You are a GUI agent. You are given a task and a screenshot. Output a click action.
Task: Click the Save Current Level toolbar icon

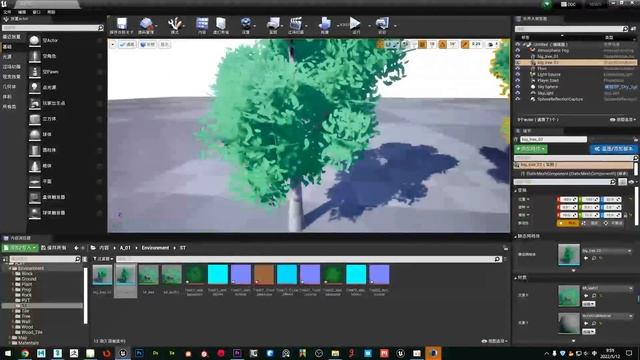(x=122, y=23)
